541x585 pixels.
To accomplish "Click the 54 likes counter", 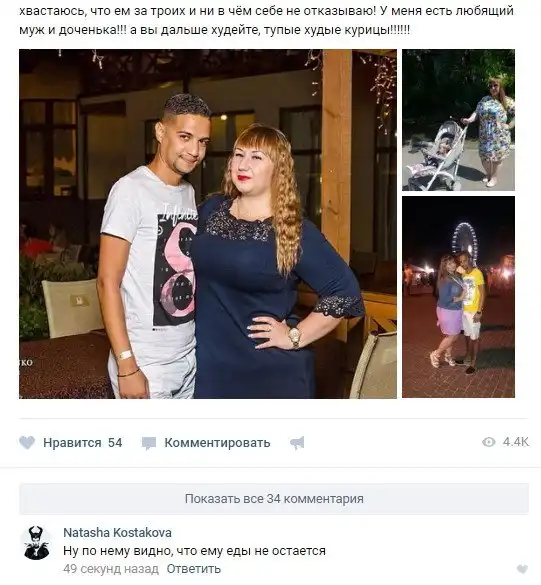I will [x=115, y=442].
